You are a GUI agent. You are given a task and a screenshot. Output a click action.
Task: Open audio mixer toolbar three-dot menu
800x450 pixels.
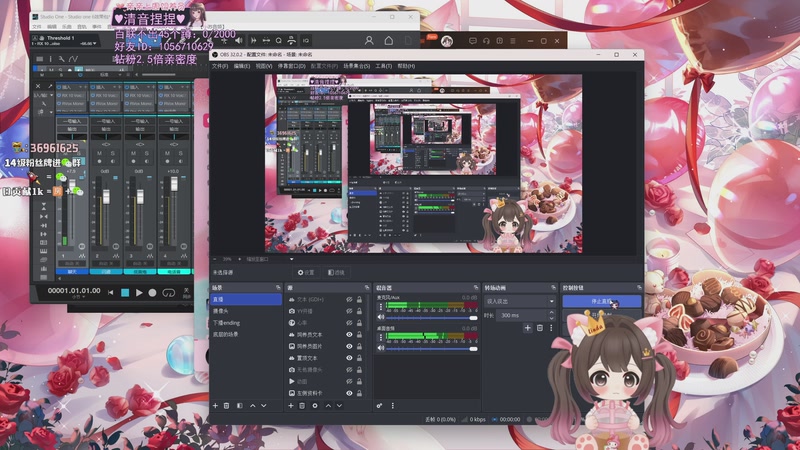[x=392, y=406]
